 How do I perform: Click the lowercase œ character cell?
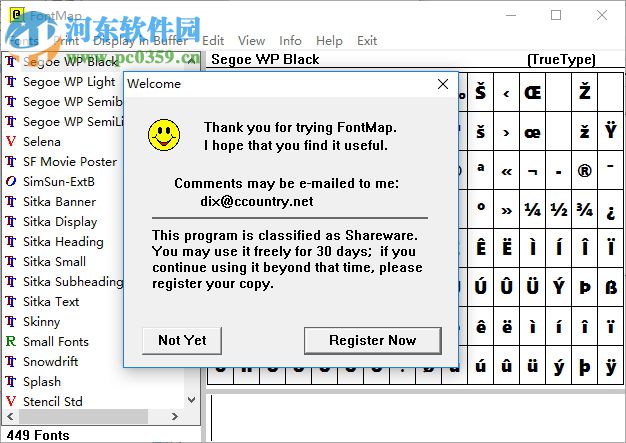532,132
